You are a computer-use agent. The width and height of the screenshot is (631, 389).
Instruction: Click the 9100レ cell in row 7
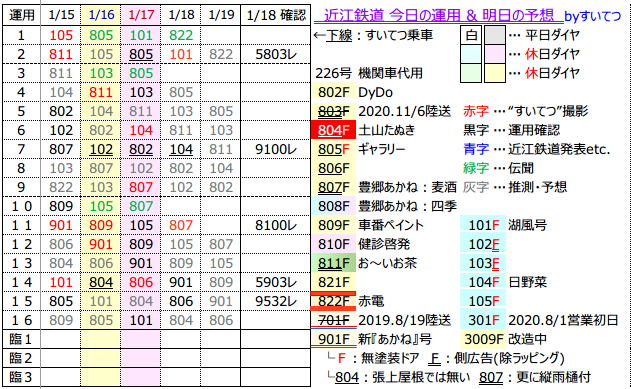click(276, 149)
